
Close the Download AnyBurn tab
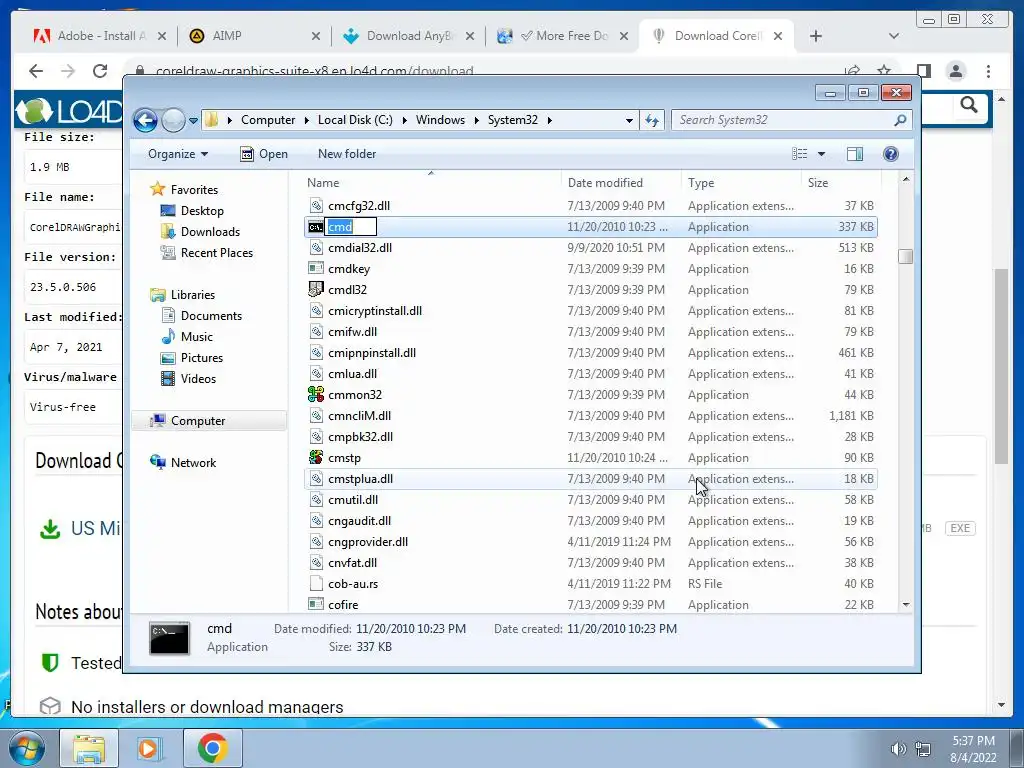click(x=470, y=37)
